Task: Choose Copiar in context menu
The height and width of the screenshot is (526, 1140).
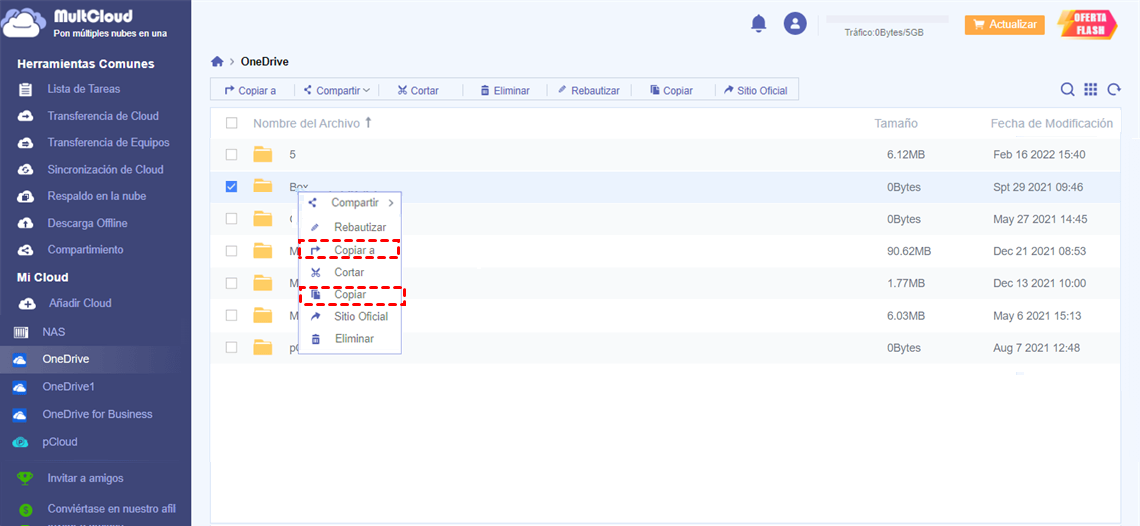Action: (x=351, y=295)
